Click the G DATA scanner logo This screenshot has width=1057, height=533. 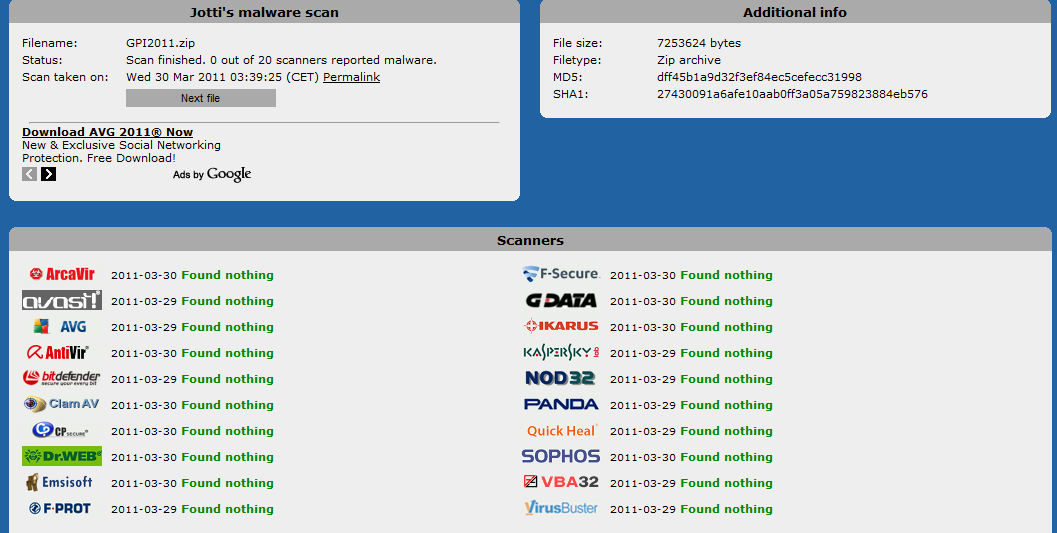(x=561, y=300)
